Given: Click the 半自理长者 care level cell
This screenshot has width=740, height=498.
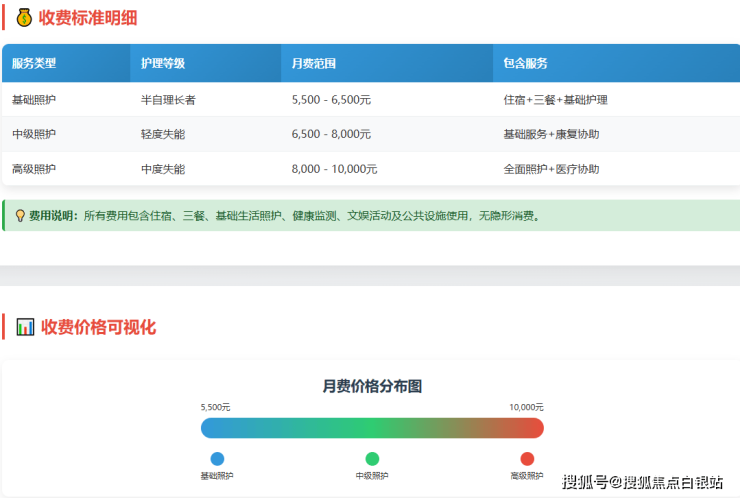Looking at the screenshot, I should tap(168, 100).
